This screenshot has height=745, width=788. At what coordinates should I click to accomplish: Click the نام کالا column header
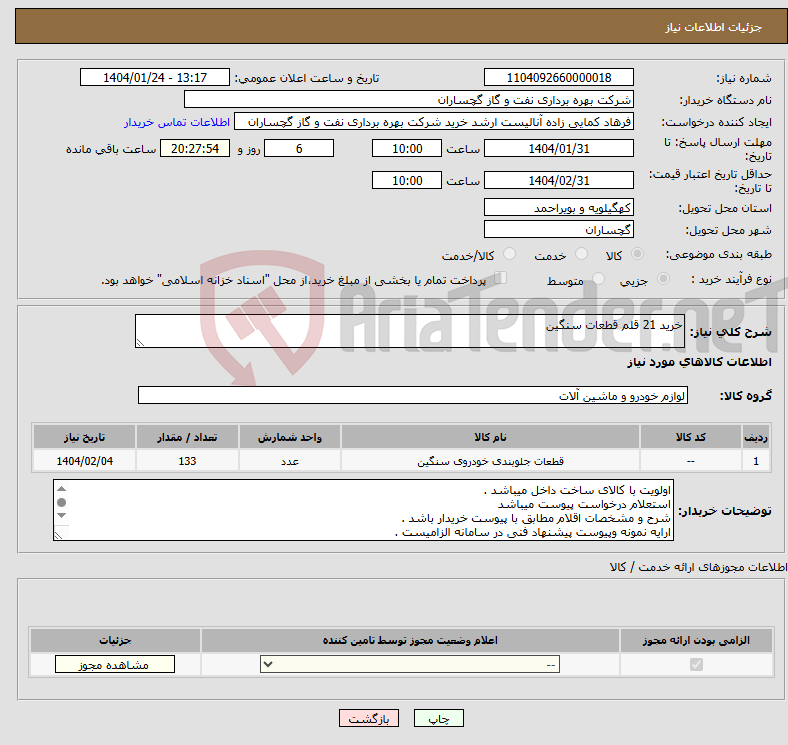[490, 438]
